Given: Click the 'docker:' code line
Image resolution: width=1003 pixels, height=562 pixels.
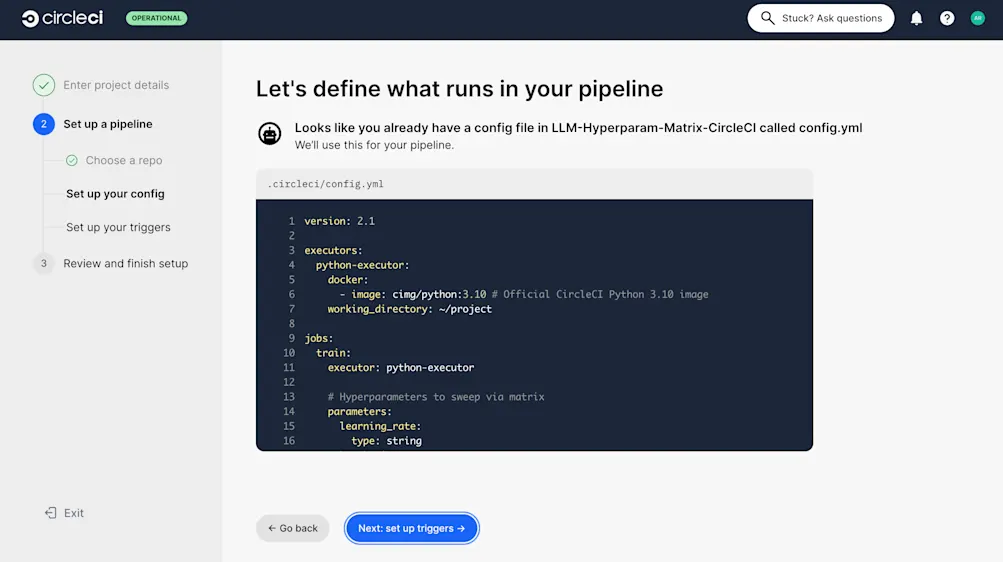Looking at the screenshot, I should tap(348, 280).
